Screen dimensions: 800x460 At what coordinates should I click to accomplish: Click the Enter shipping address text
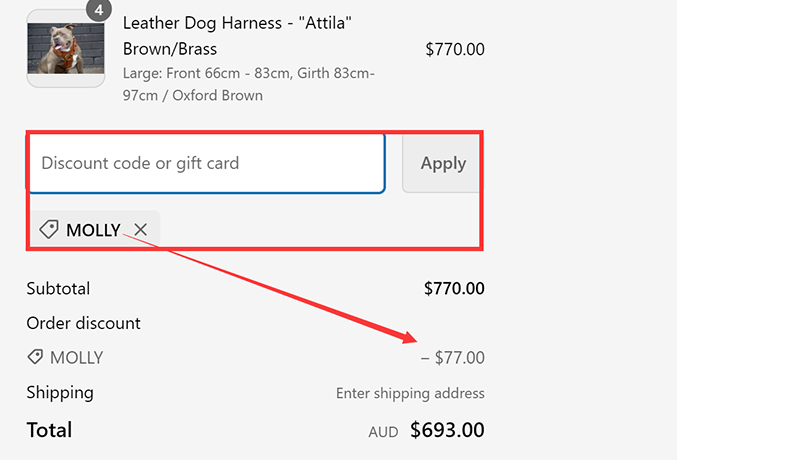click(410, 393)
